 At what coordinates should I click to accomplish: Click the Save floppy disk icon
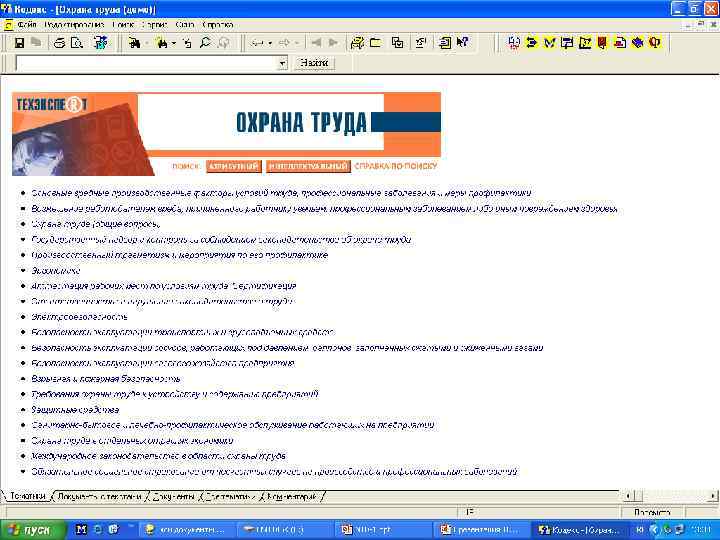(x=19, y=43)
